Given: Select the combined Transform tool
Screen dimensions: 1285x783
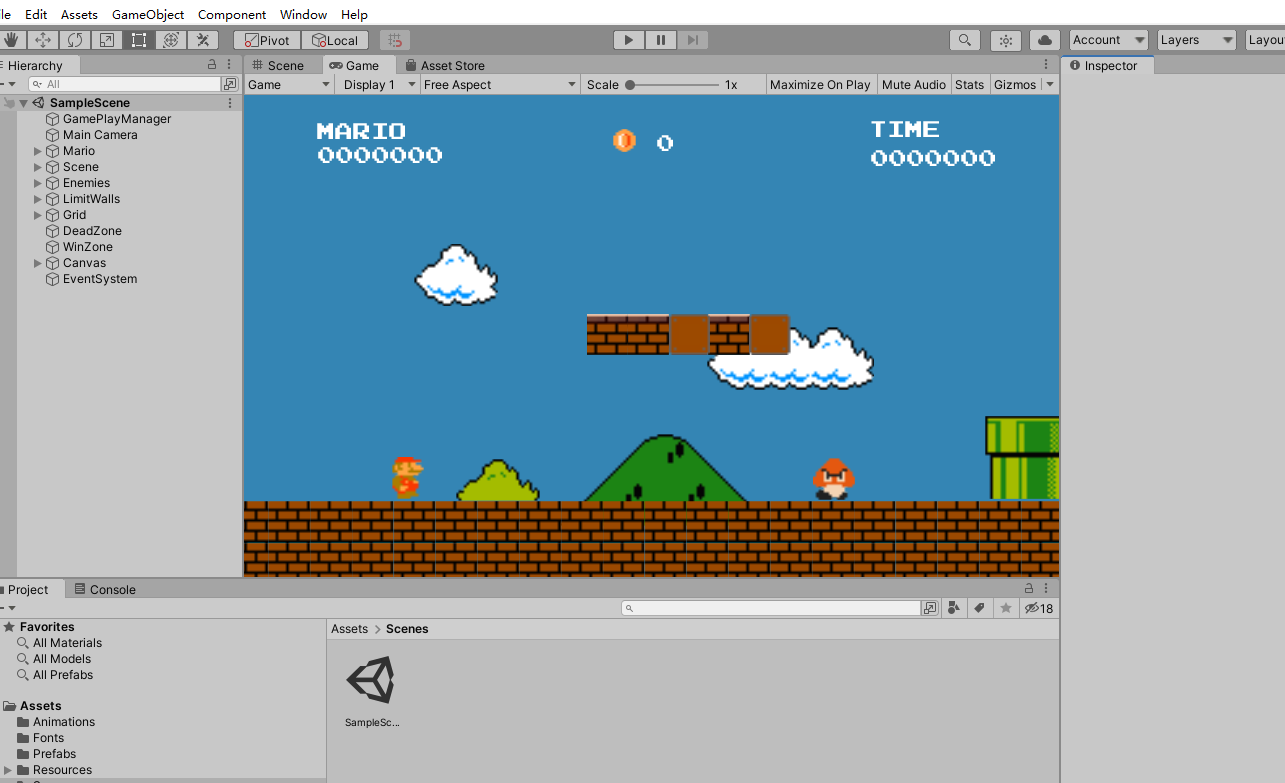Looking at the screenshot, I should [x=171, y=40].
